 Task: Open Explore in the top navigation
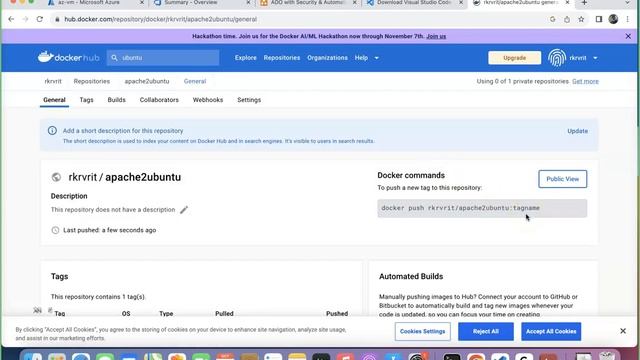[246, 58]
